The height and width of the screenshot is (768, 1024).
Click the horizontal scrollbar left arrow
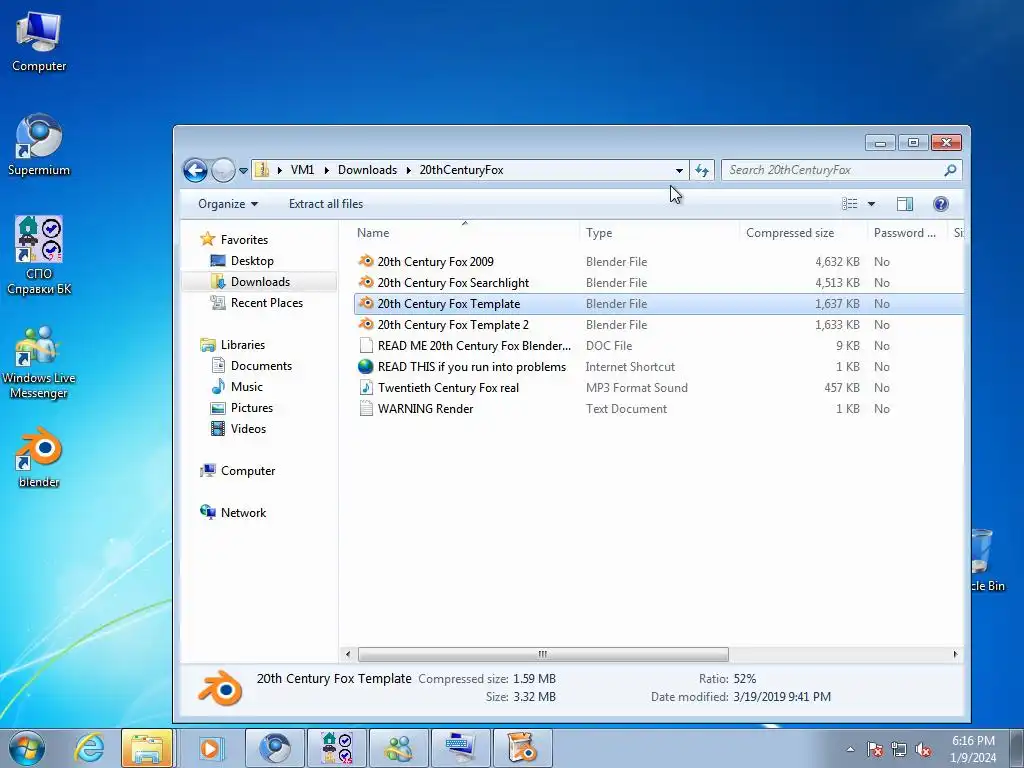347,654
